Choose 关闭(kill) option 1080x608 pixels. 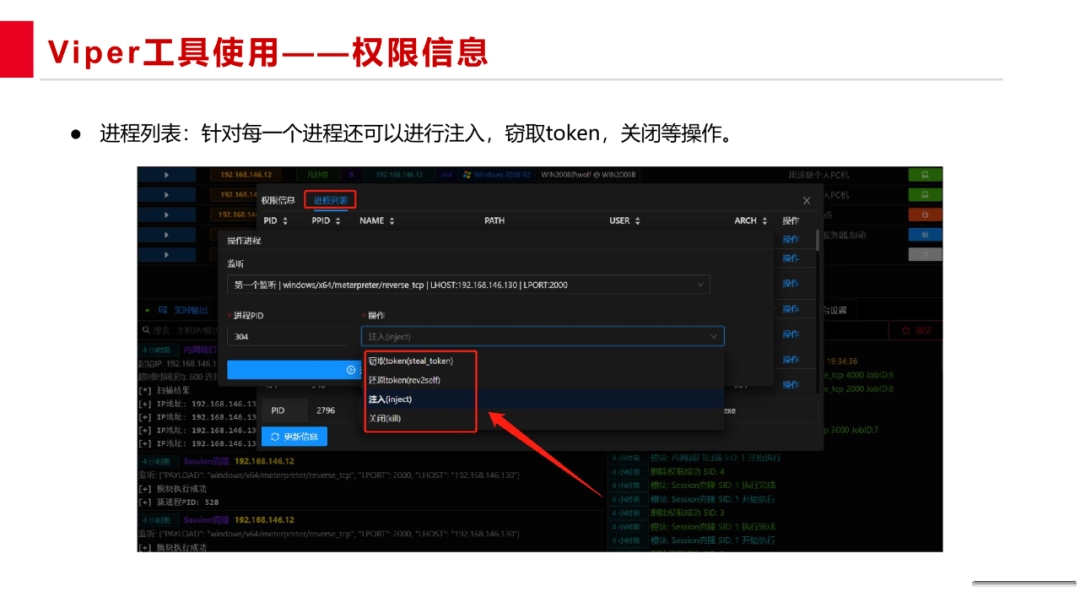click(384, 419)
